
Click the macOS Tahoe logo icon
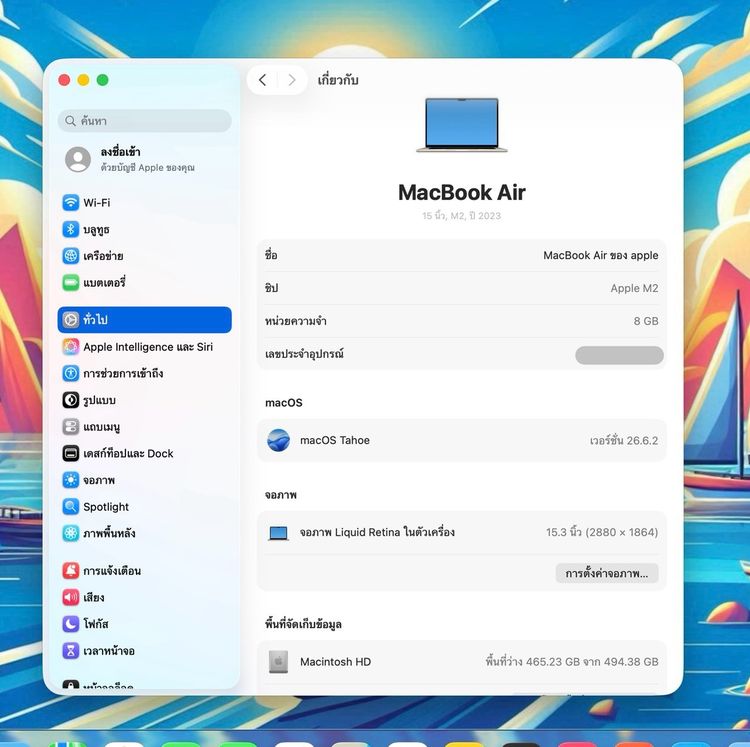point(278,440)
